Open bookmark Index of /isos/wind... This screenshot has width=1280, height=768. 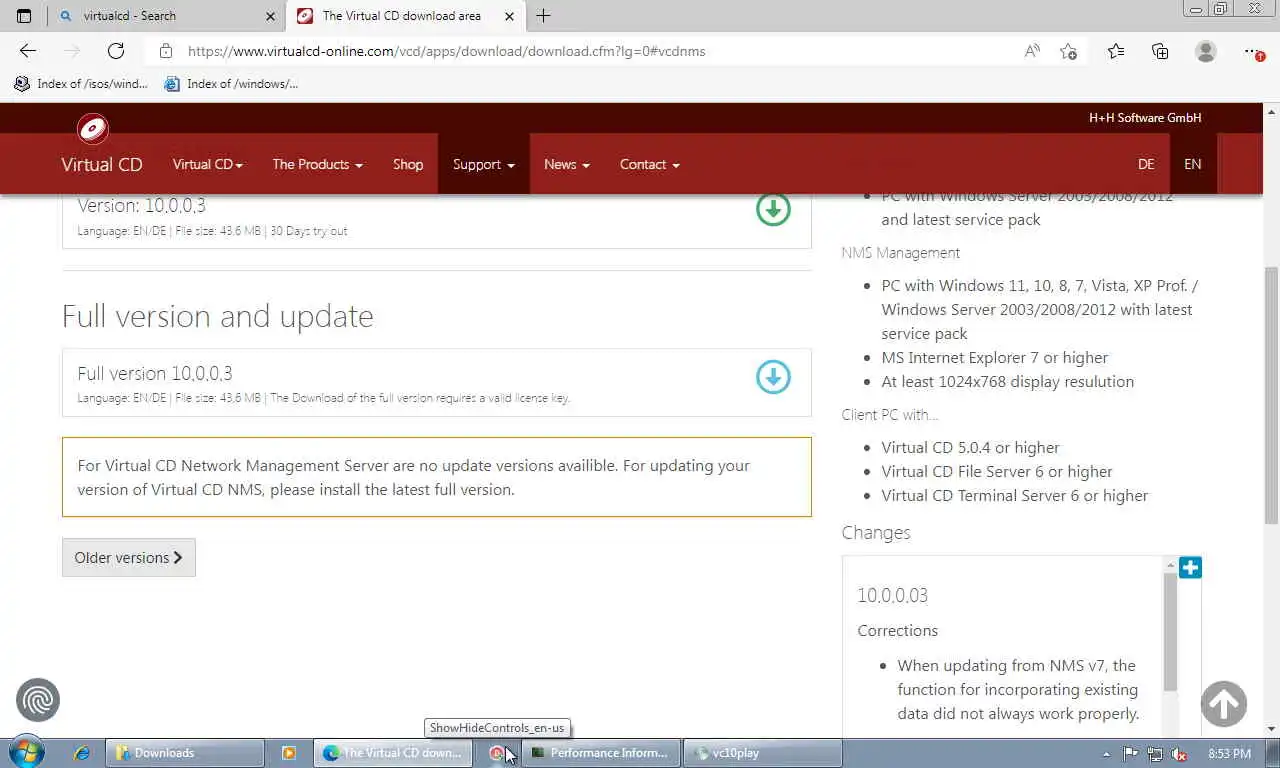click(x=81, y=84)
